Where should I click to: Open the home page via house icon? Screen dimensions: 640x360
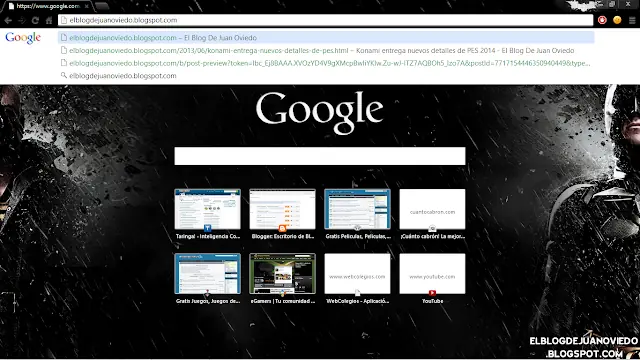click(49, 20)
